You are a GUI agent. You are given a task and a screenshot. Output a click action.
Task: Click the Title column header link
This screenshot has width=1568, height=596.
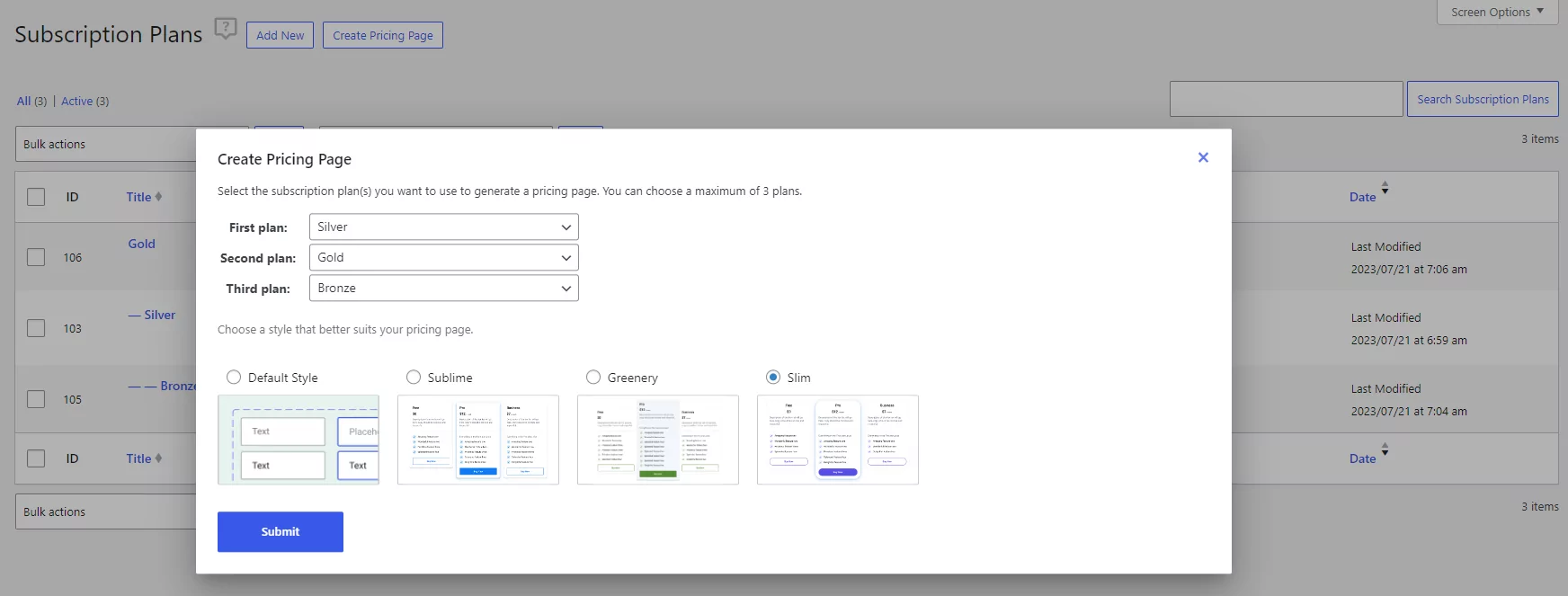(x=138, y=197)
